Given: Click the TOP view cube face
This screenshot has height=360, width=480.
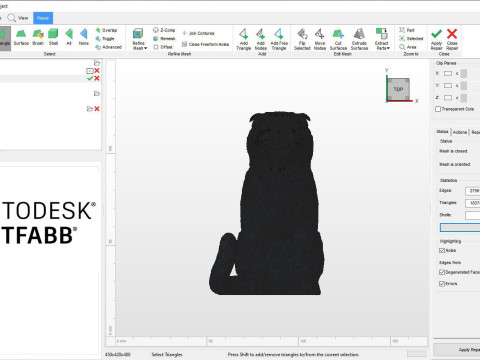Looking at the screenshot, I should tap(398, 89).
